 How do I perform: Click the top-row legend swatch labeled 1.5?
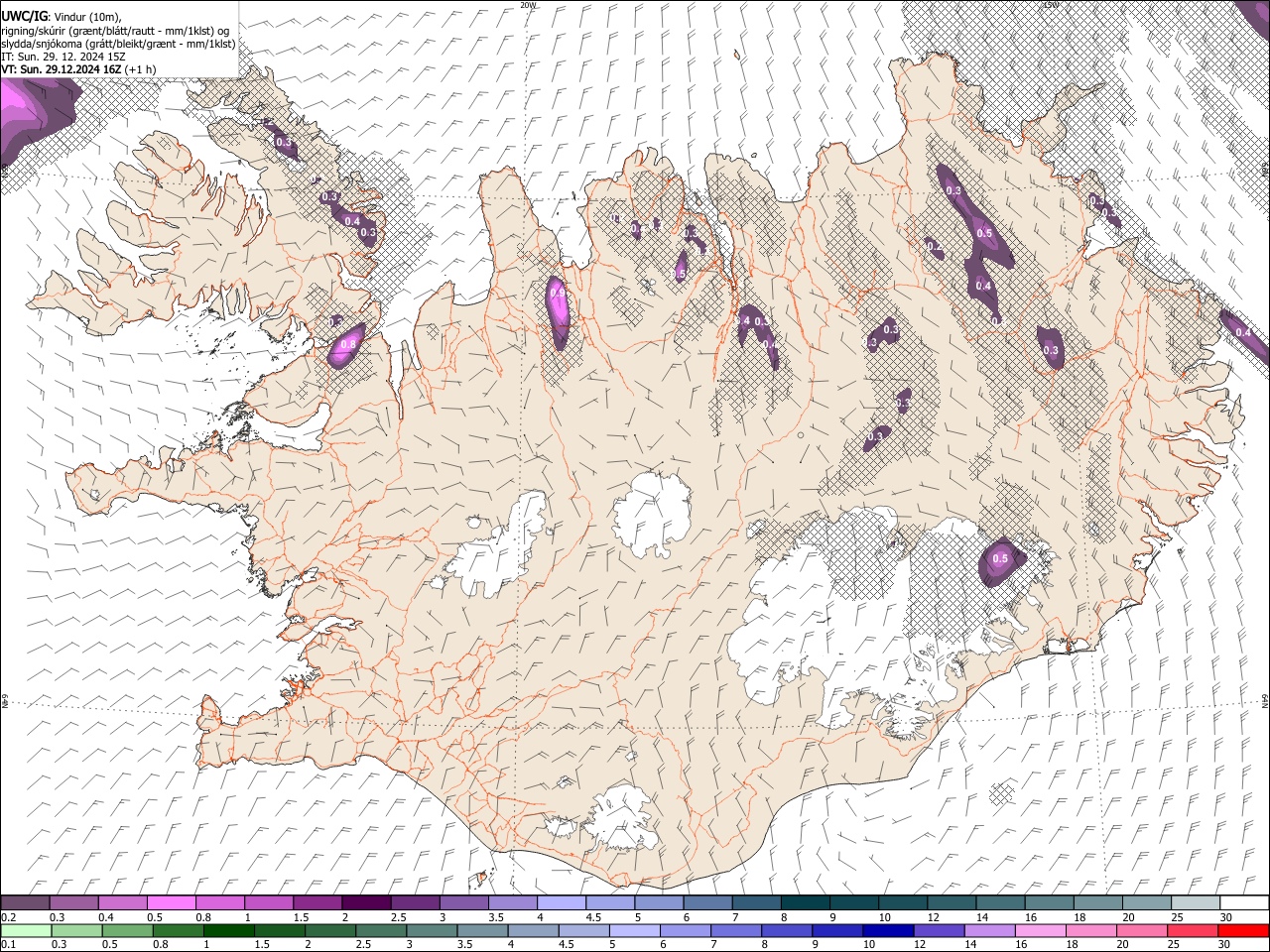[x=317, y=903]
